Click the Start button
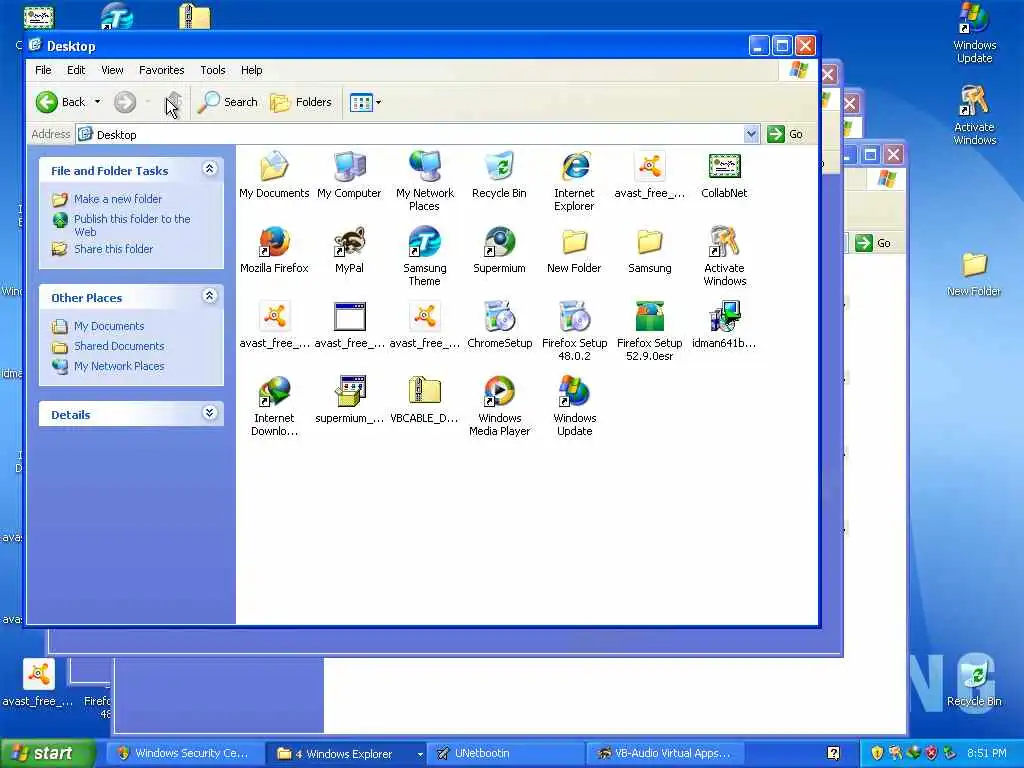The width and height of the screenshot is (1024, 768). [47, 754]
